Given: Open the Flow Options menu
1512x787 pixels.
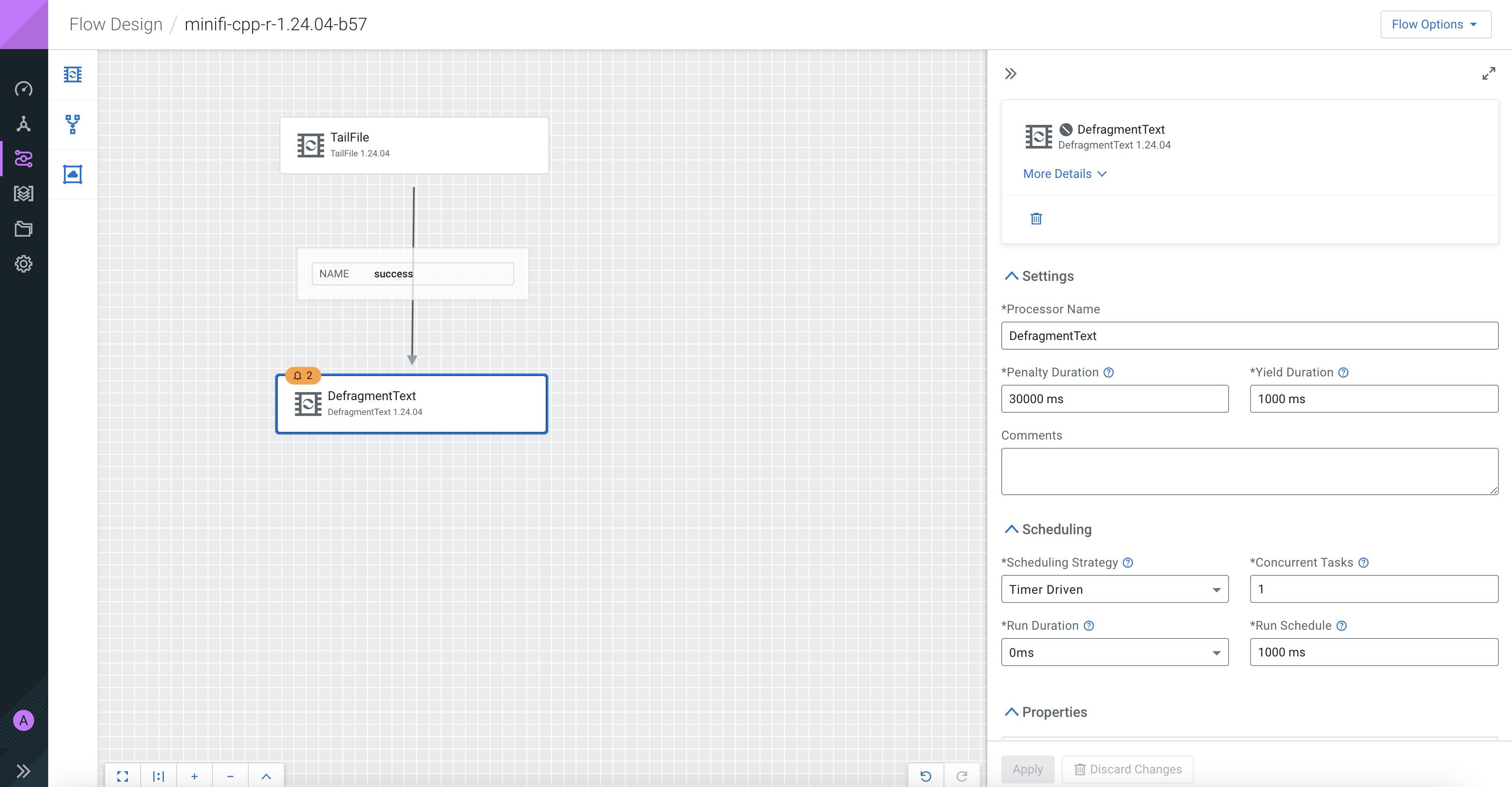Looking at the screenshot, I should [x=1435, y=24].
